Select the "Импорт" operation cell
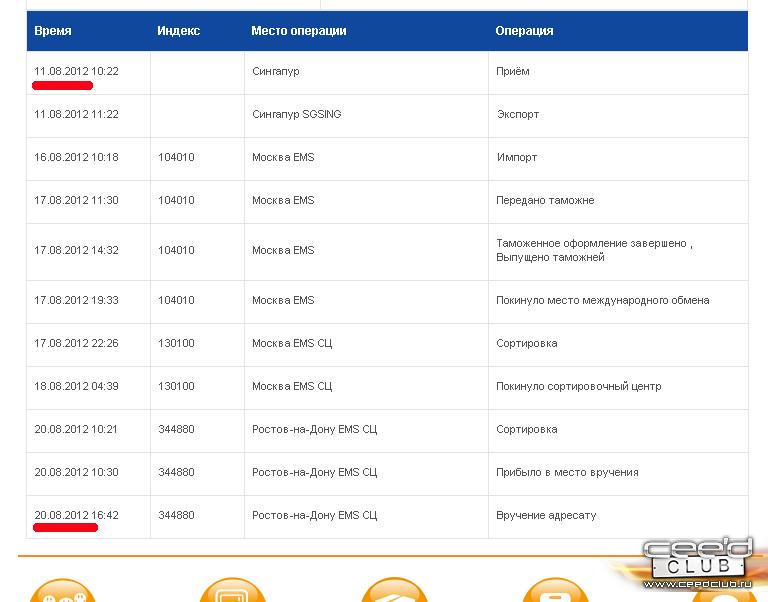Screen dimensions: 768x602 [x=517, y=158]
